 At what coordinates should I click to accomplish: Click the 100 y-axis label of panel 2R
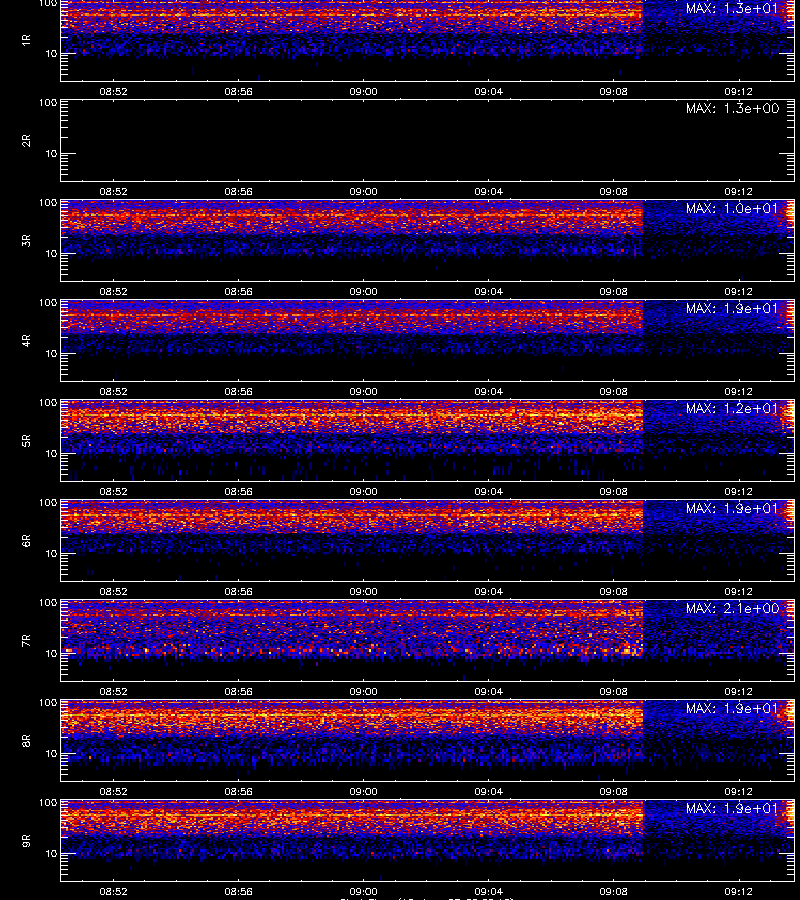(48, 103)
